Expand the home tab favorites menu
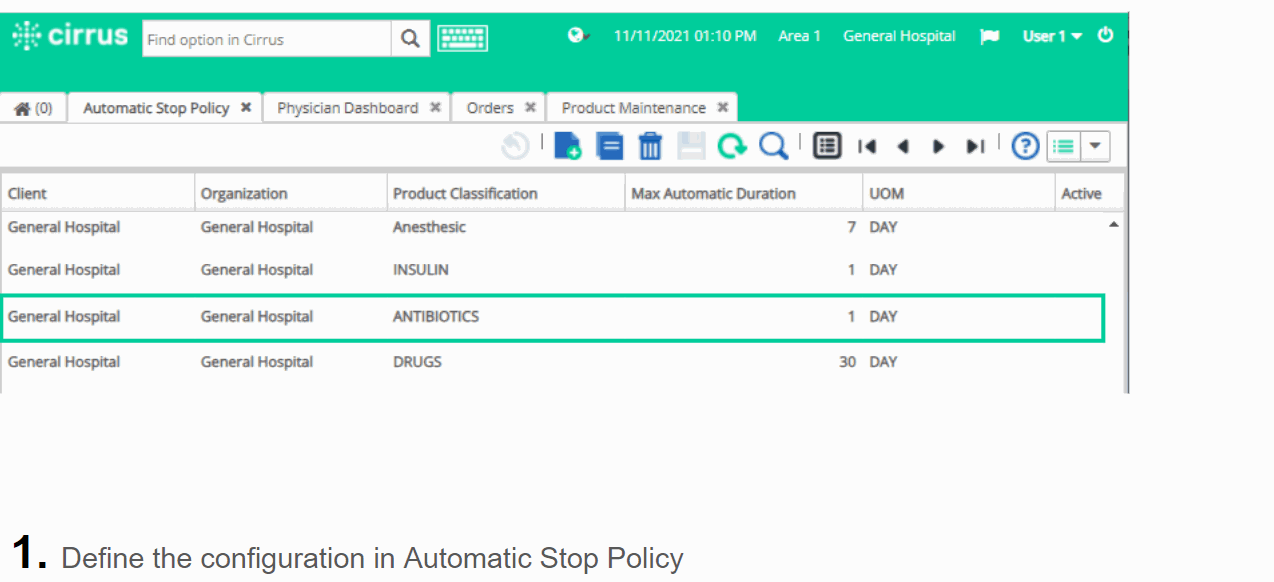The image size is (1274, 582). click(x=33, y=107)
